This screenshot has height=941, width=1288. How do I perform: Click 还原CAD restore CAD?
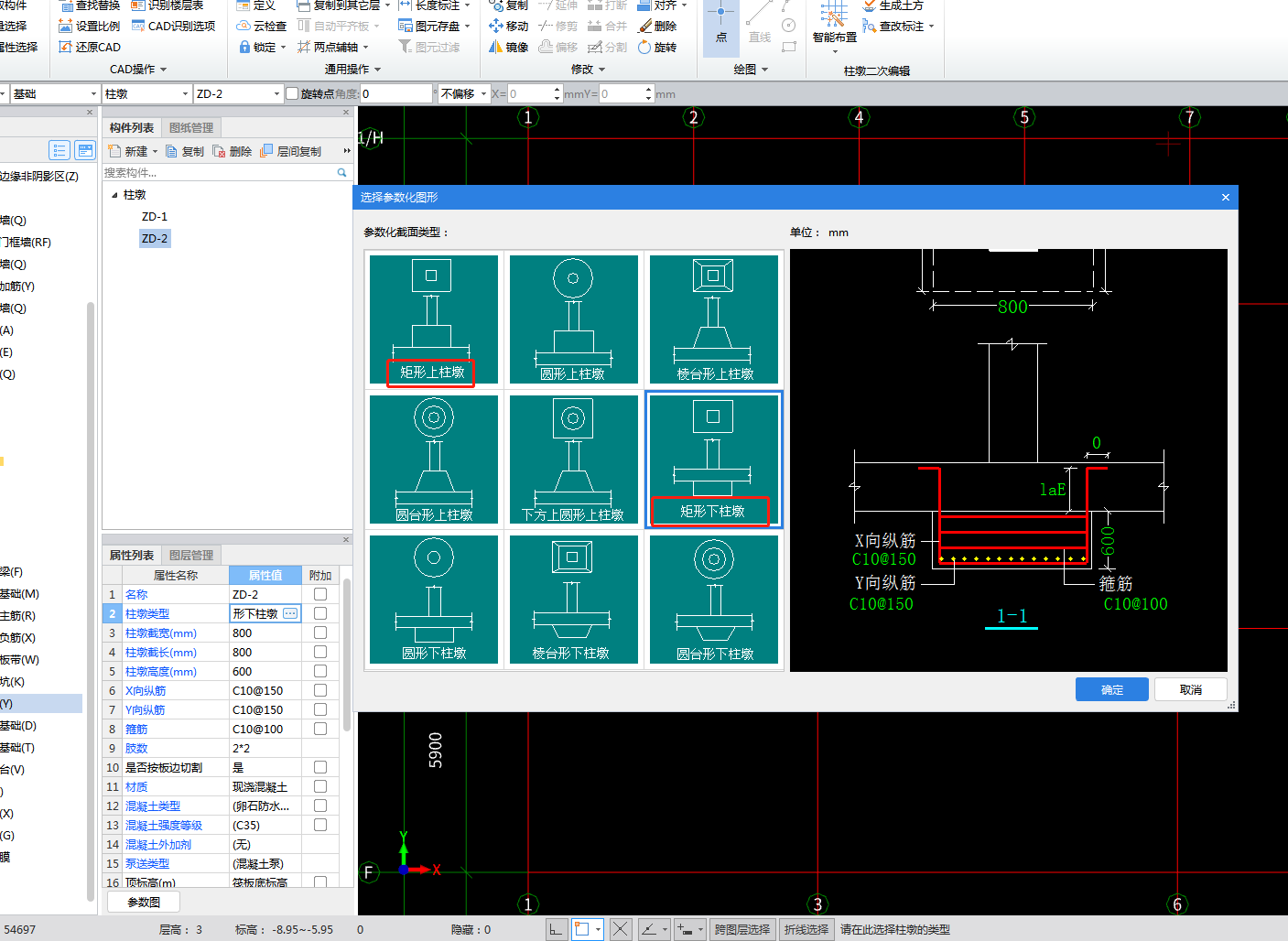(89, 47)
